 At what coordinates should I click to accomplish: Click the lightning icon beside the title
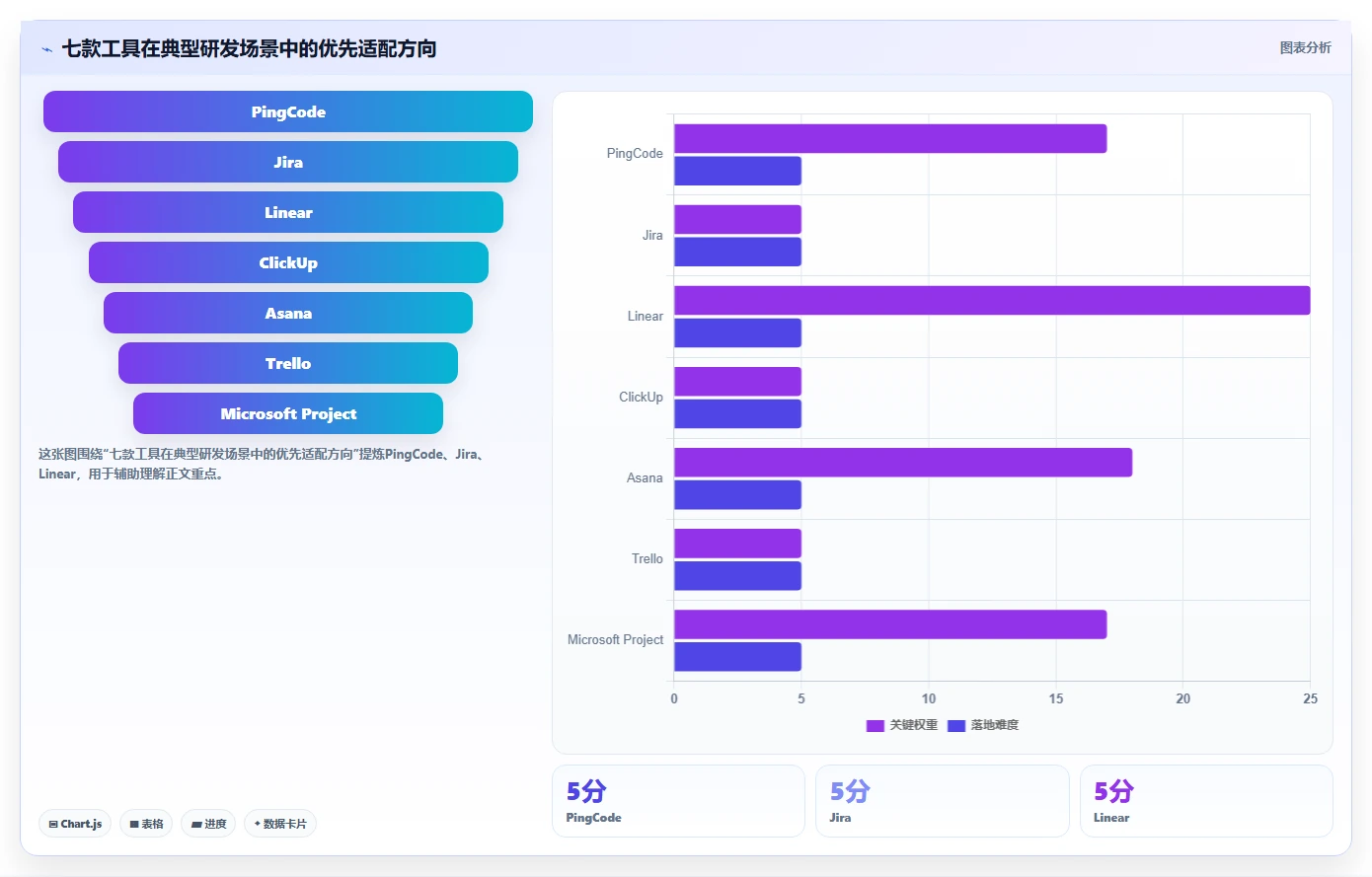[x=46, y=49]
